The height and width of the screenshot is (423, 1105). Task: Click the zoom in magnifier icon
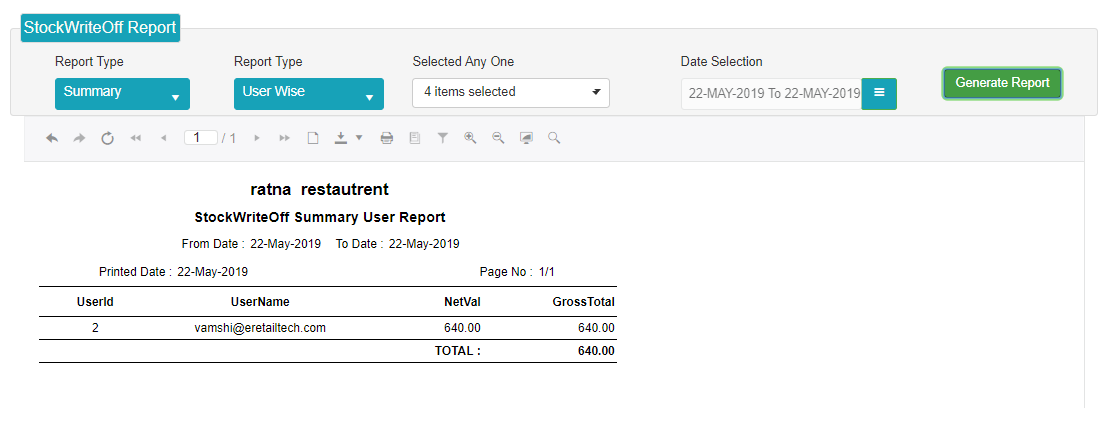470,138
